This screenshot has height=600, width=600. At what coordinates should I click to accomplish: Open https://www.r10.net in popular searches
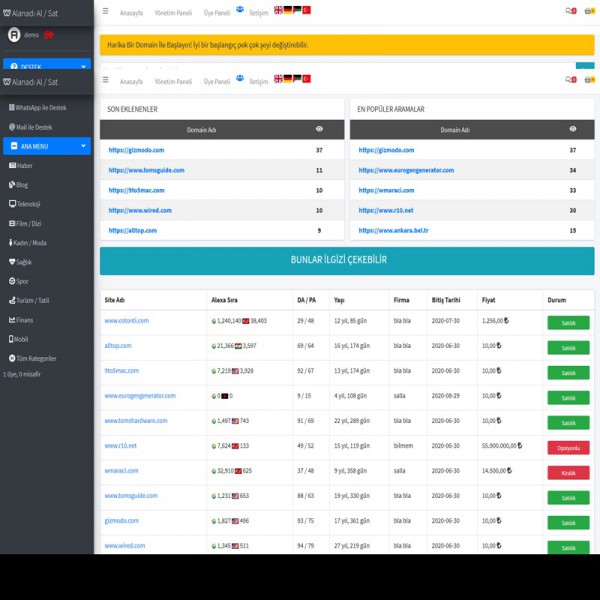click(386, 210)
